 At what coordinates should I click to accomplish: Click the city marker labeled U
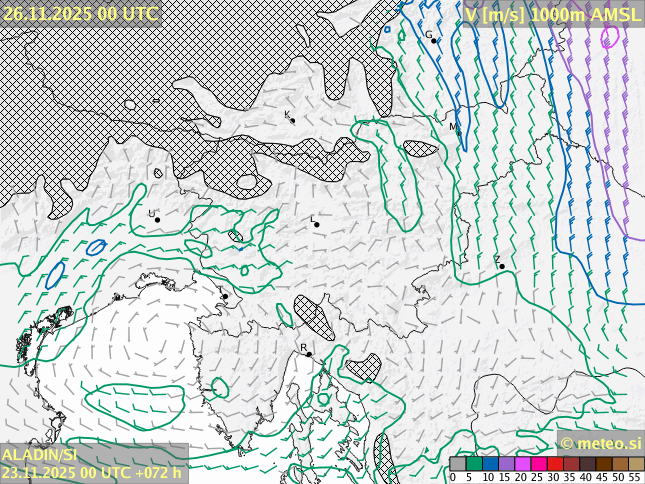(157, 219)
